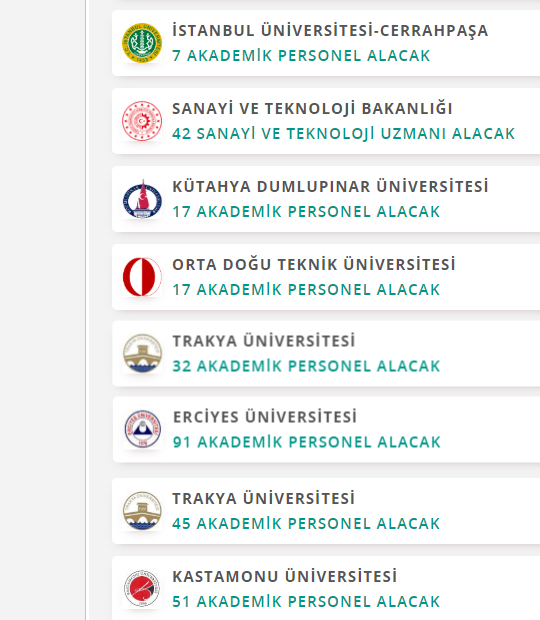Click the Orta Doğu Teknik Üniversitesi logo
Image resolution: width=540 pixels, height=620 pixels.
[x=142, y=277]
